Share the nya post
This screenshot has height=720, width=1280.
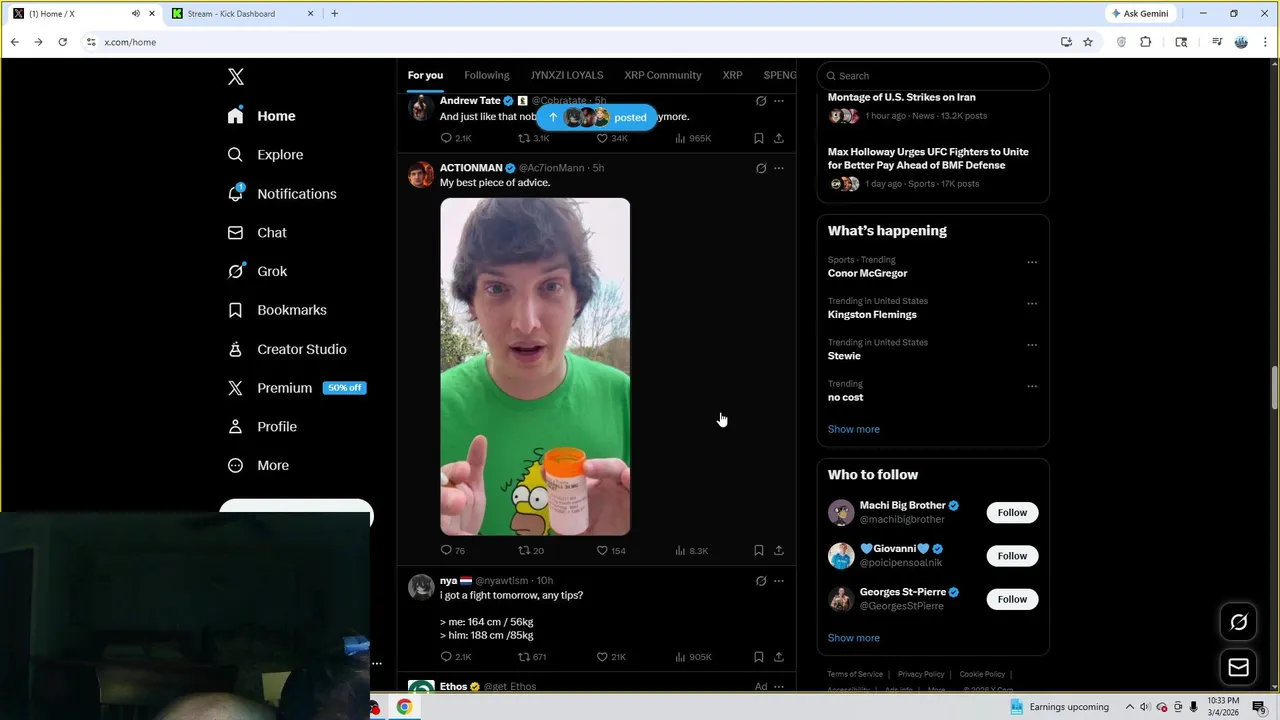779,657
